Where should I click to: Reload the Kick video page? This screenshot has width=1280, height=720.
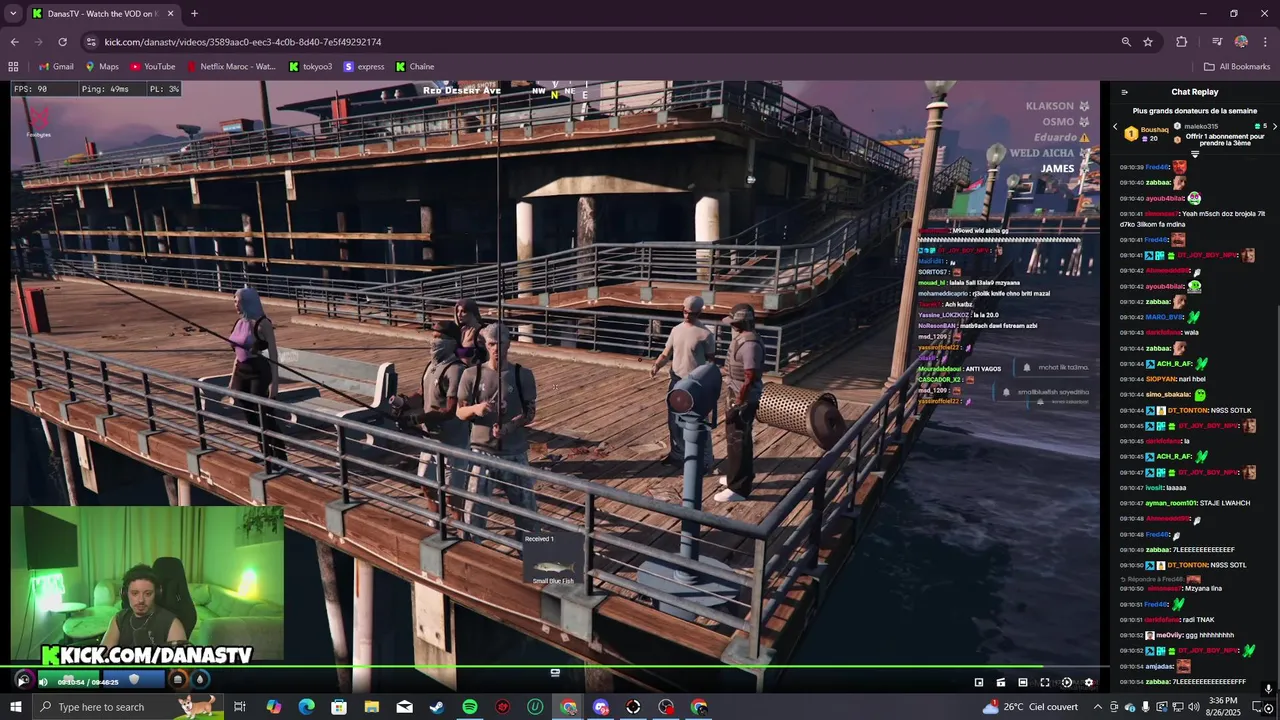[62, 42]
